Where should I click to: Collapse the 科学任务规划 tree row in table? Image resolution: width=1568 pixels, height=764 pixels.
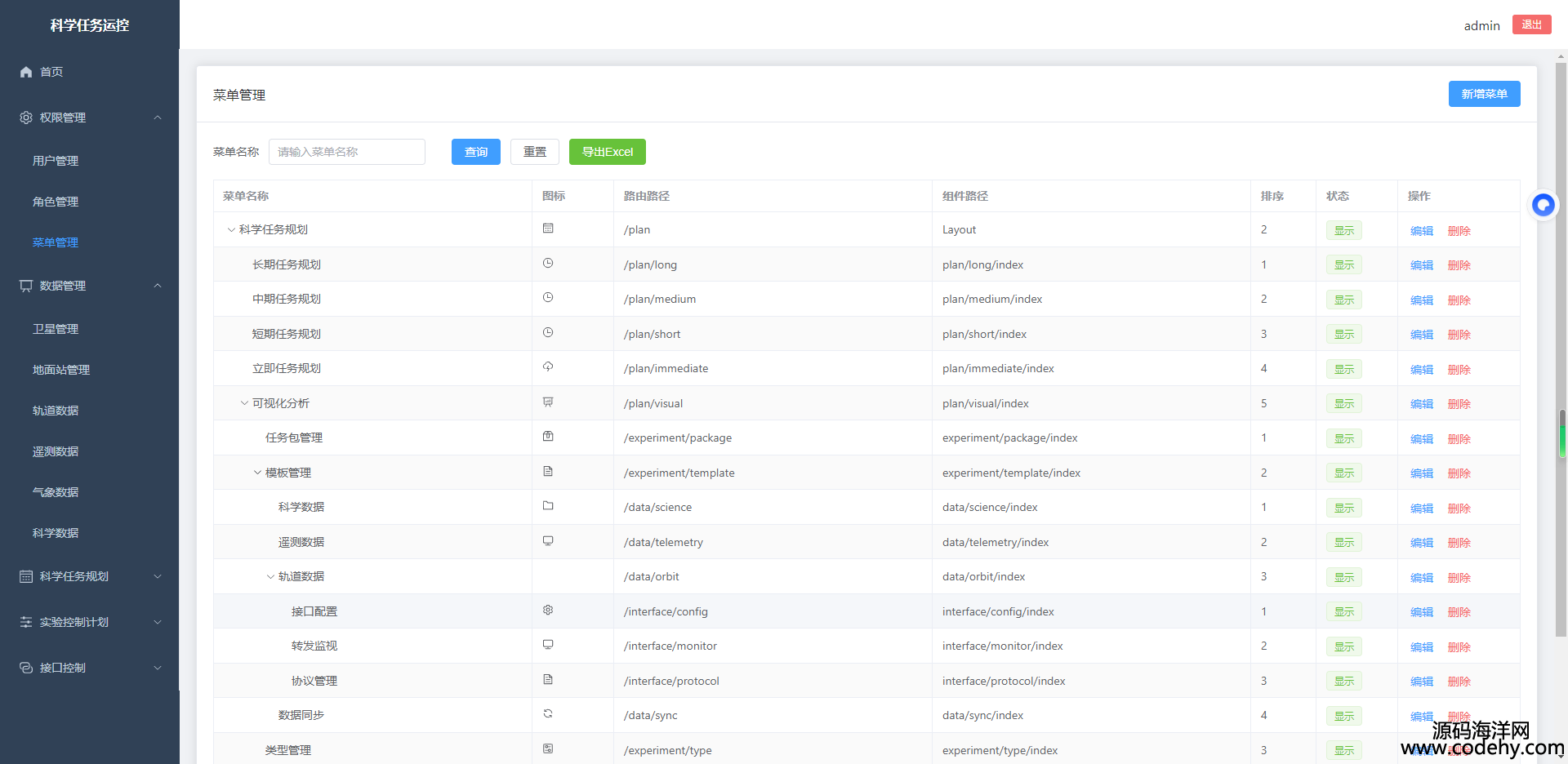(231, 230)
